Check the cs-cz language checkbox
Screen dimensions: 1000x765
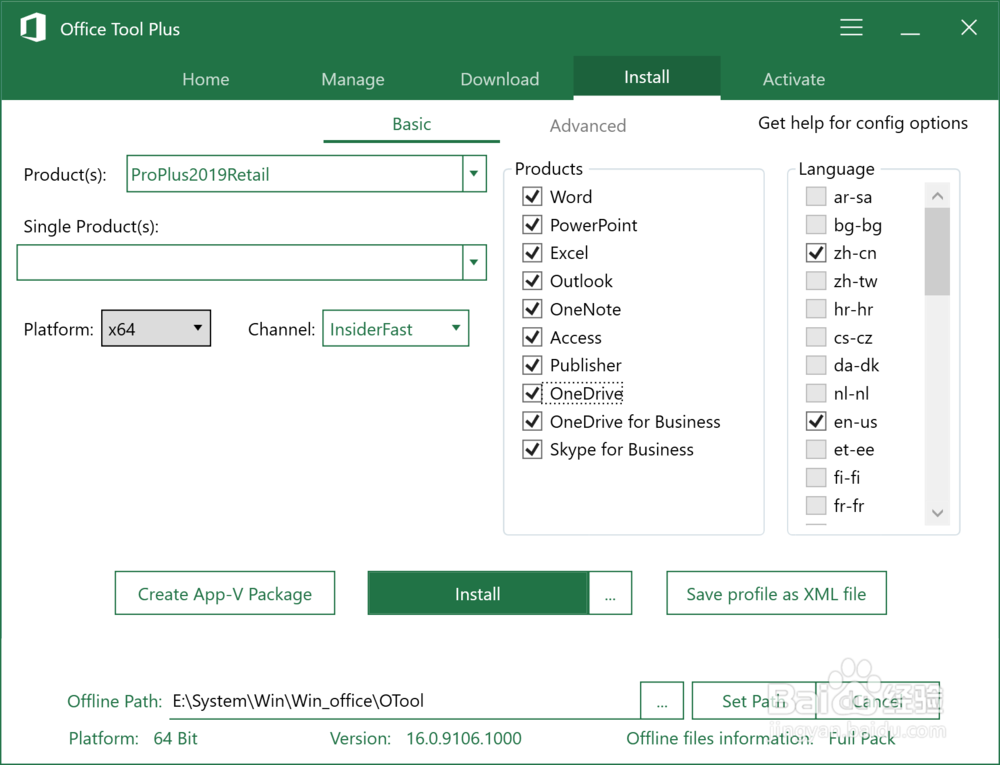(x=816, y=337)
